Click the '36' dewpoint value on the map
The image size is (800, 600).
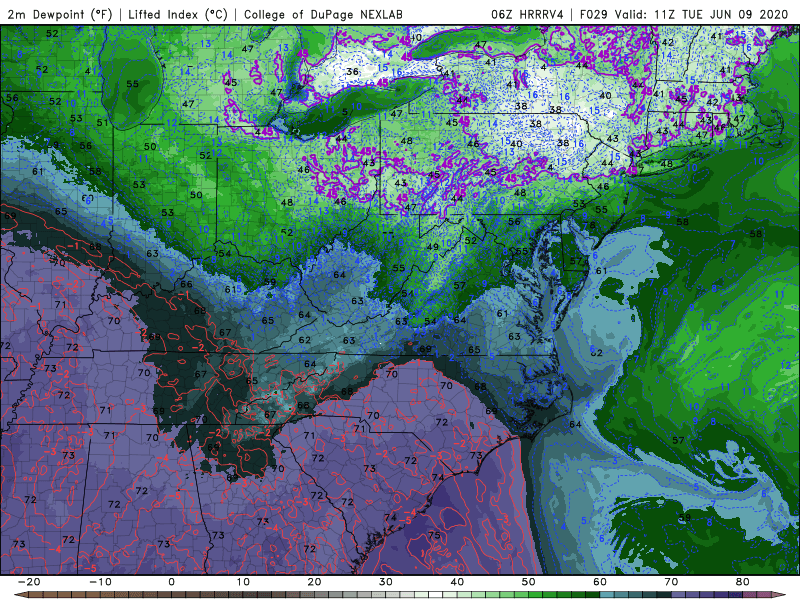click(x=353, y=72)
